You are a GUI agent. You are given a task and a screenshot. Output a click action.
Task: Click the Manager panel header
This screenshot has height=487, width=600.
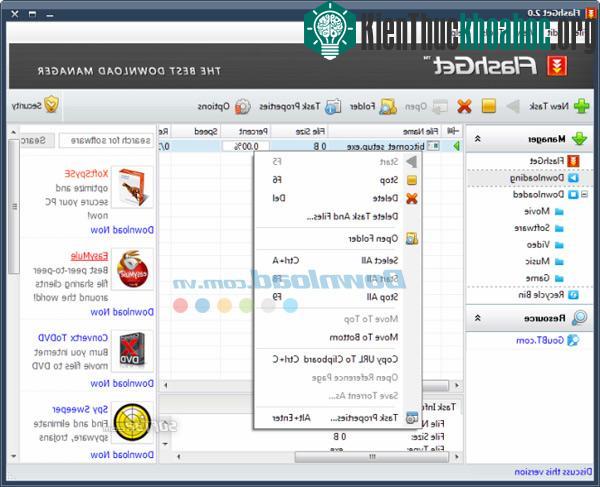tap(529, 138)
